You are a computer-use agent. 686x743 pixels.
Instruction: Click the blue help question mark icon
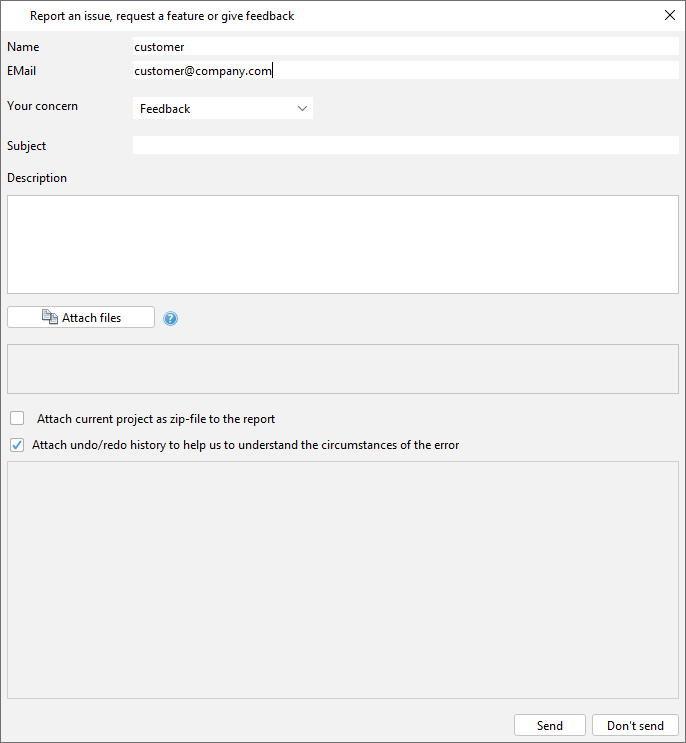coord(171,318)
